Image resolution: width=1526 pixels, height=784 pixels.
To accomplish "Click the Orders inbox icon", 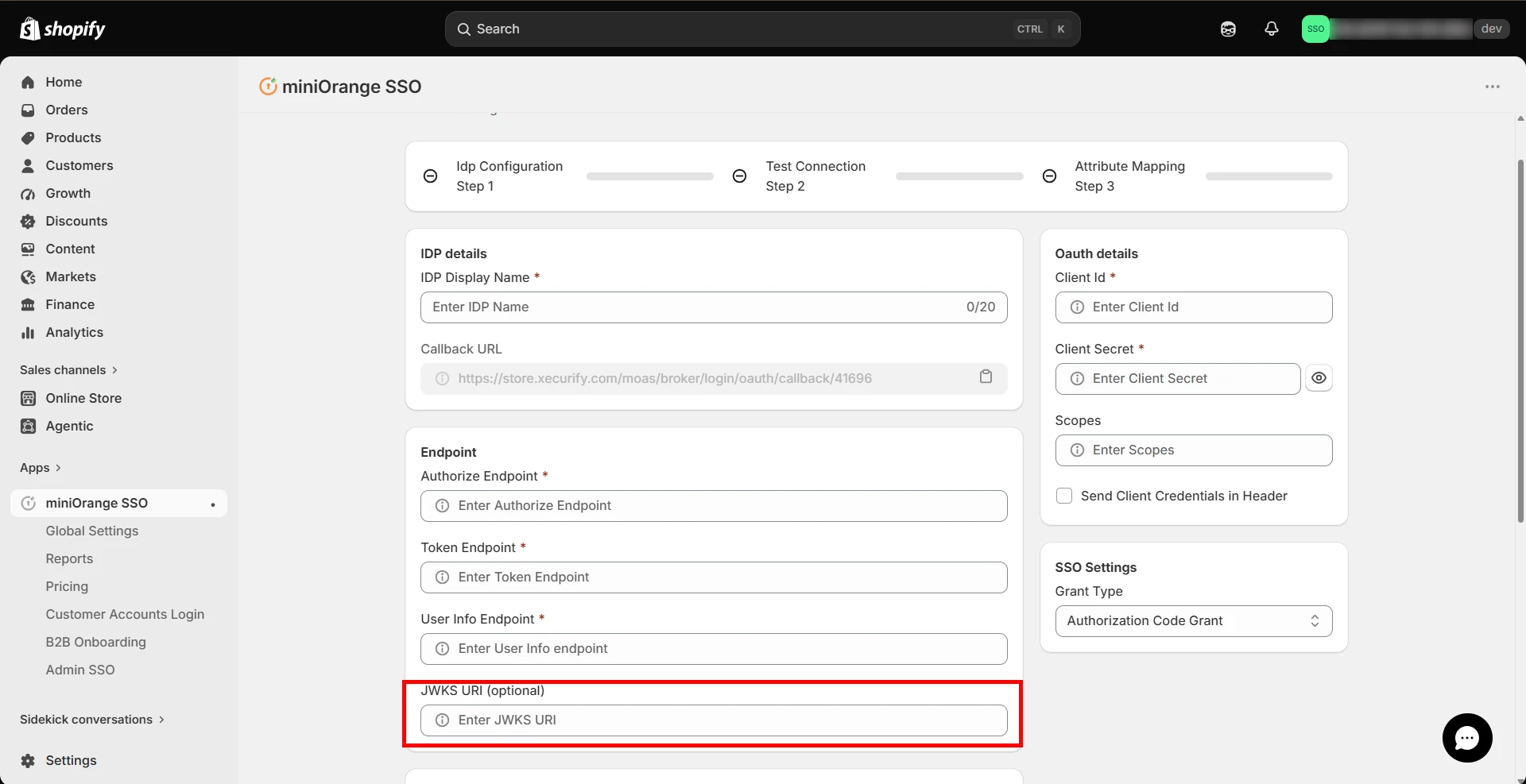I will 28,110.
